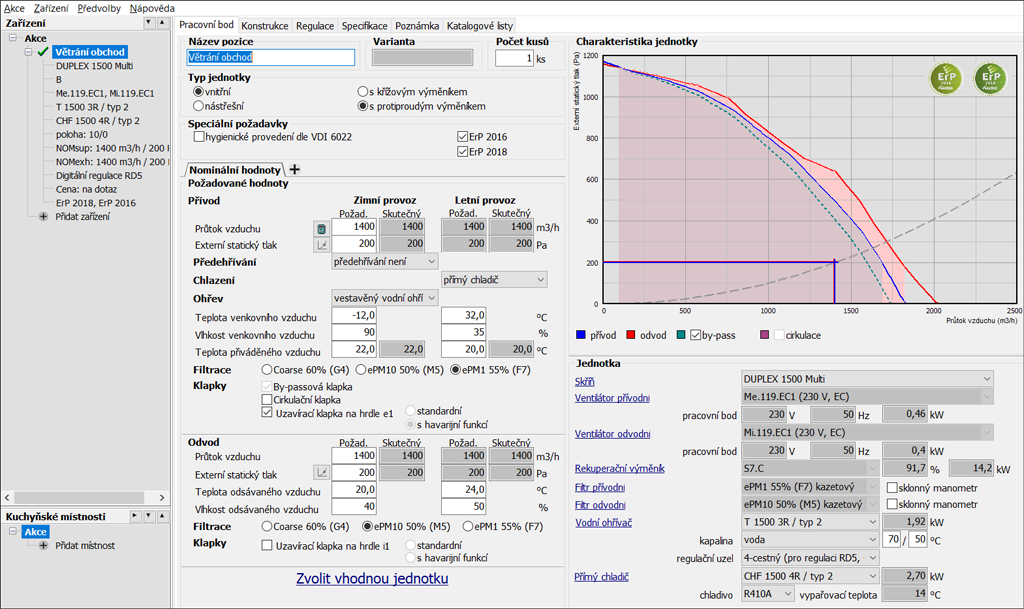1024x609 pixels.
Task: Click the graph icon beside Odvod Externí statický tlak
Action: [x=321, y=472]
